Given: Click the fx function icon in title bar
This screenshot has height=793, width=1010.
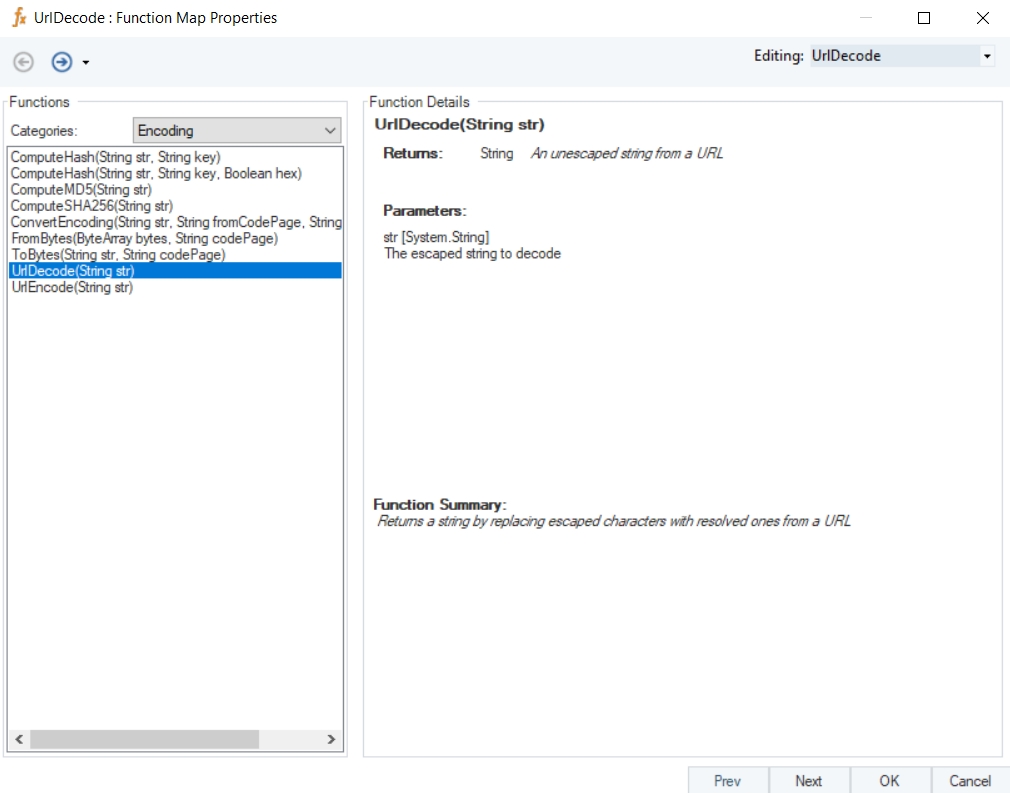Looking at the screenshot, I should pos(19,17).
